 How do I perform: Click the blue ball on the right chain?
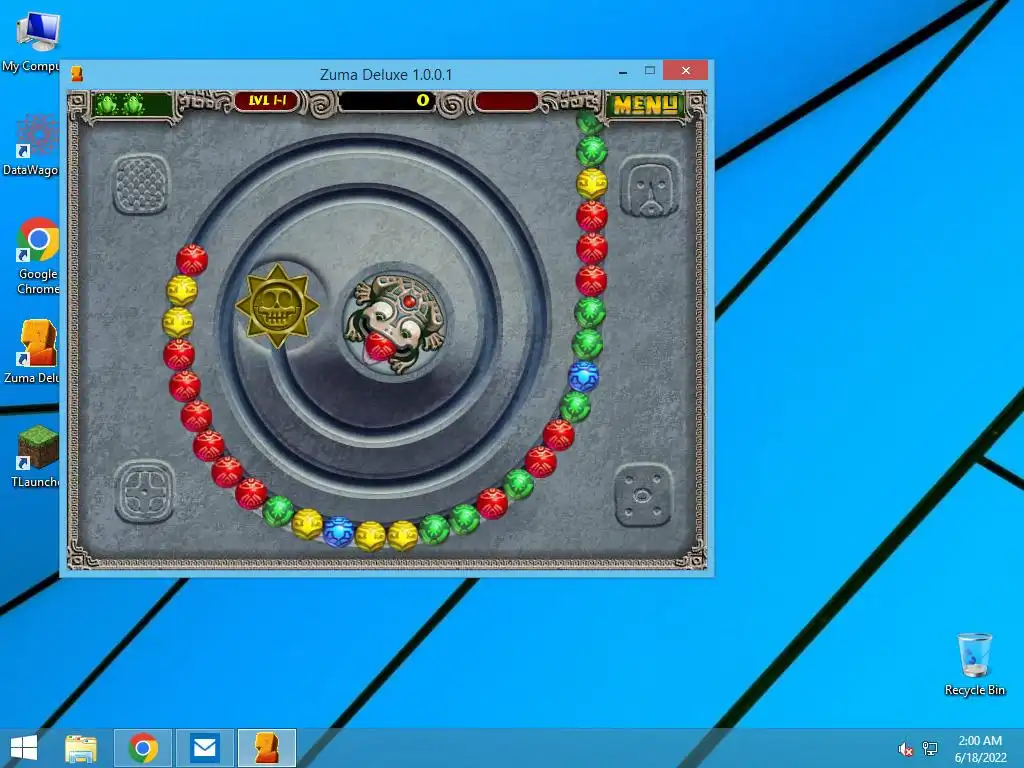click(583, 377)
